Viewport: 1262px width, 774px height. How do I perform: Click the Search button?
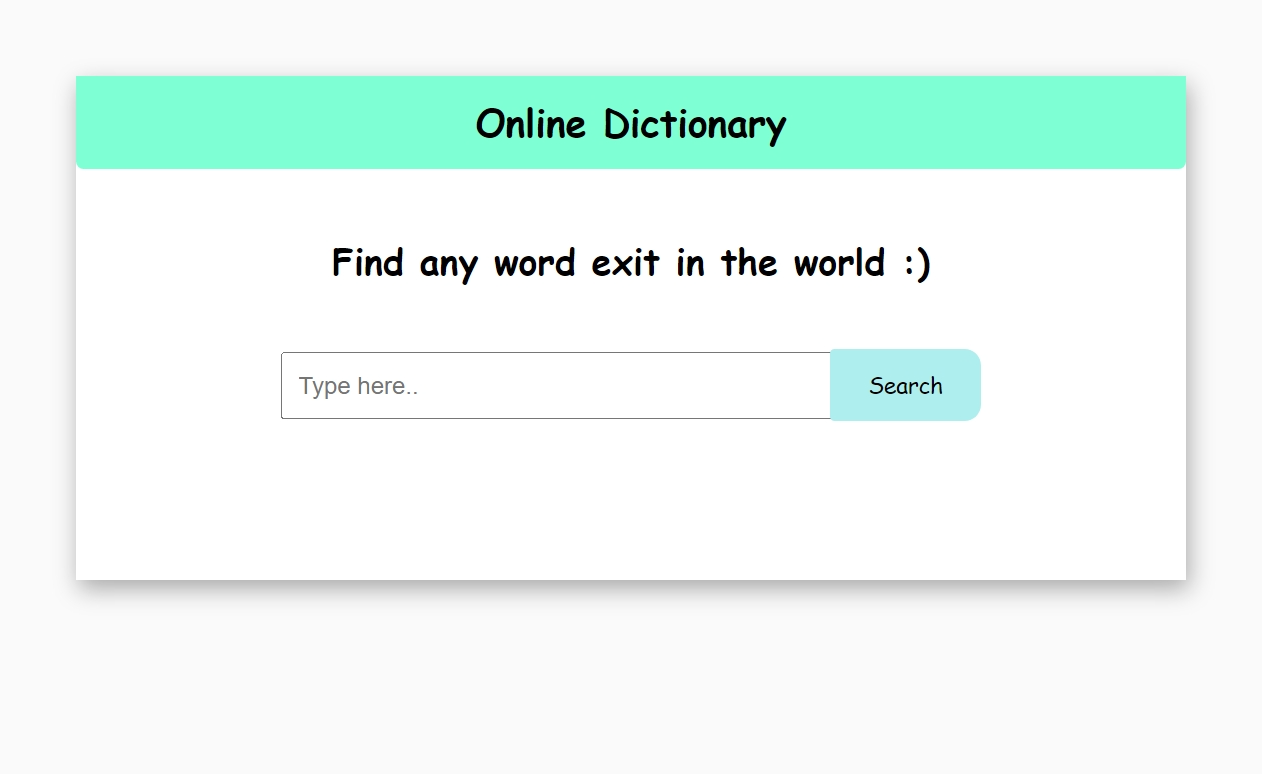[905, 385]
